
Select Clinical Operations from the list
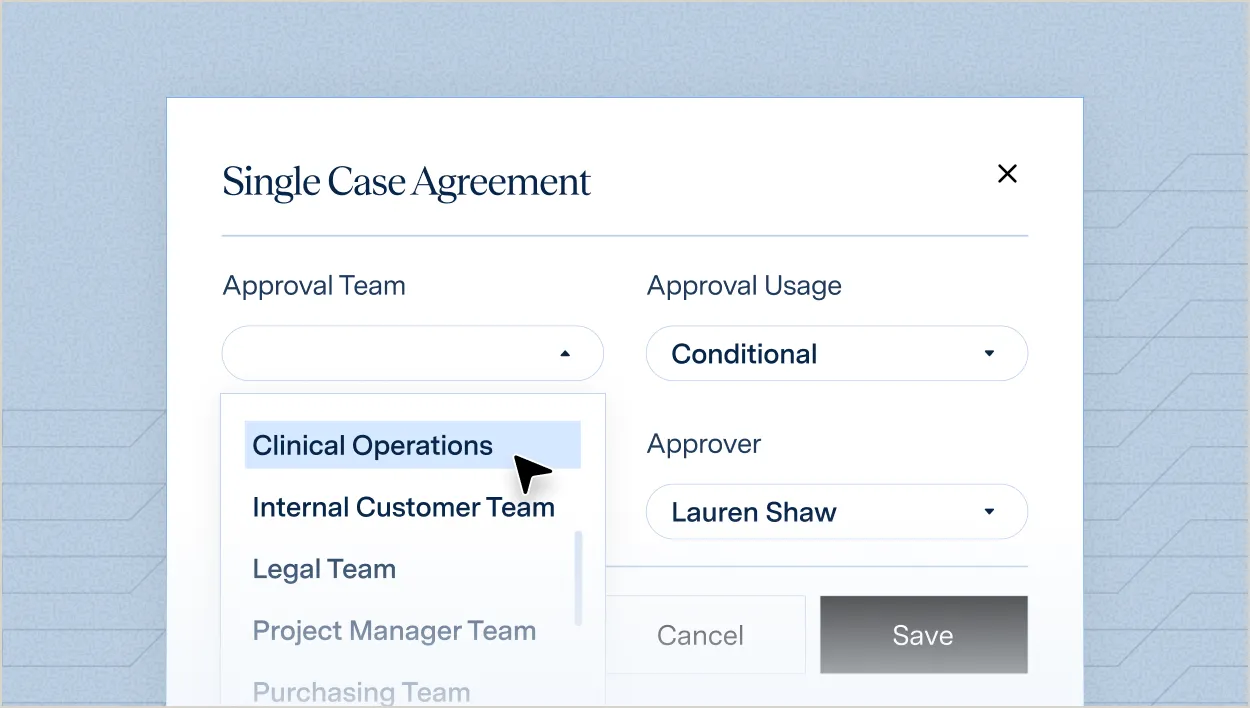pos(413,445)
